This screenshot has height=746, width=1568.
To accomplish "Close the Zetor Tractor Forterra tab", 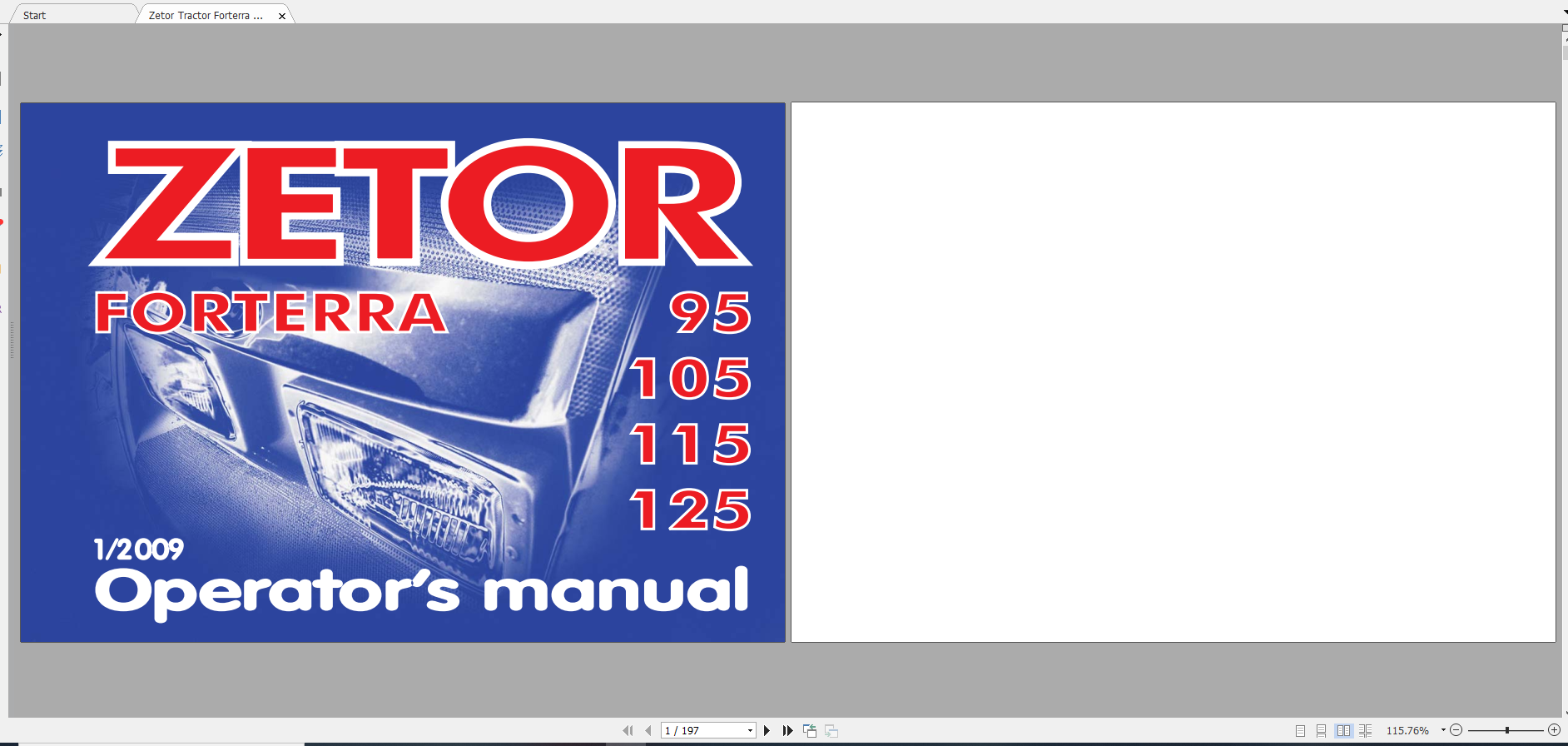I will click(x=282, y=16).
